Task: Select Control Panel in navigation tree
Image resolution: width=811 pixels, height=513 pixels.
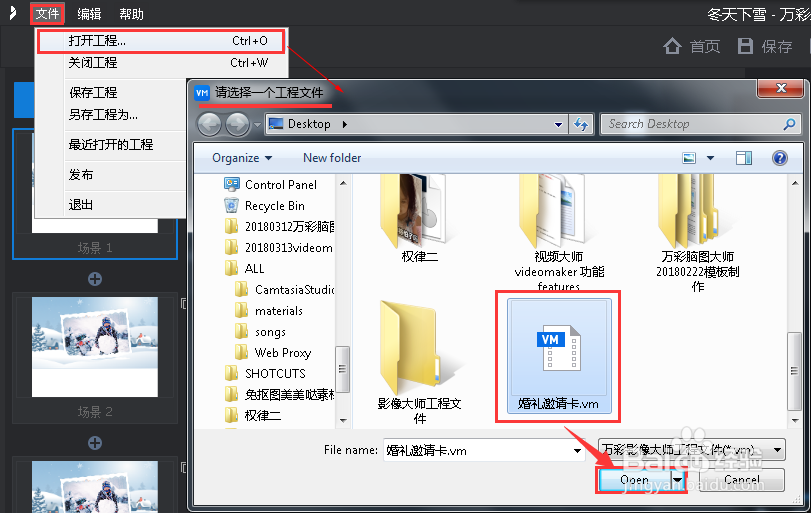Action: [x=271, y=185]
